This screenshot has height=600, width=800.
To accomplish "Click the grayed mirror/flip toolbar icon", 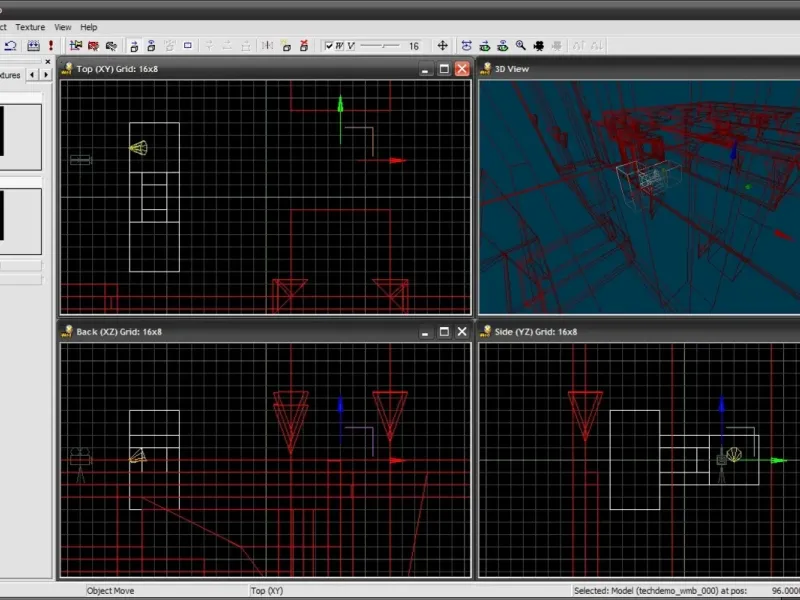I will (267, 46).
